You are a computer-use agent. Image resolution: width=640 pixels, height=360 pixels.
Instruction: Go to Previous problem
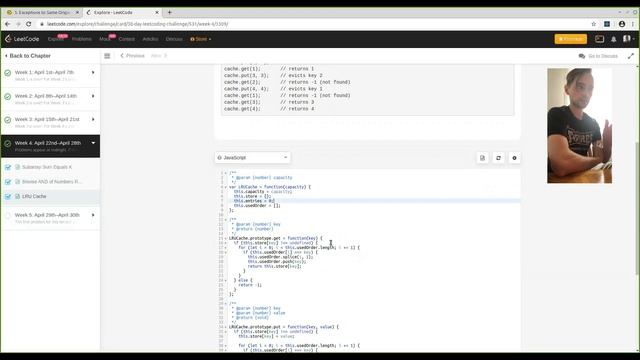pyautogui.click(x=132, y=56)
